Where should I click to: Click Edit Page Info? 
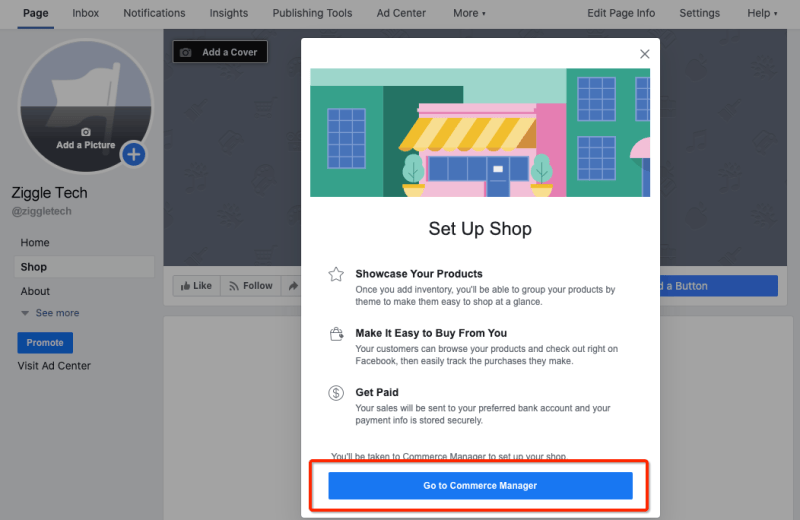[x=621, y=13]
